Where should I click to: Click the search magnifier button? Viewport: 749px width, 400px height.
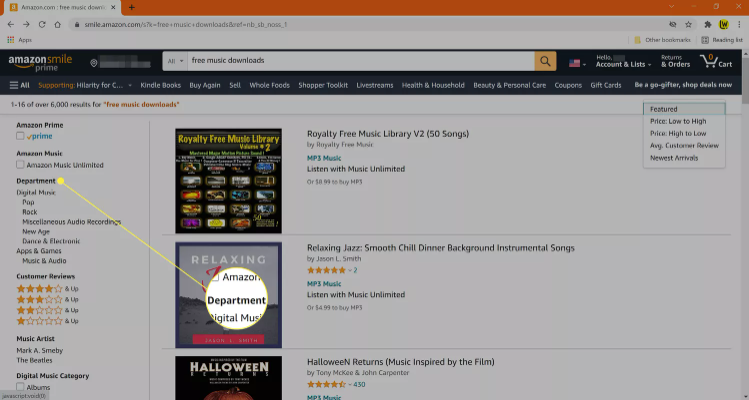coord(545,61)
